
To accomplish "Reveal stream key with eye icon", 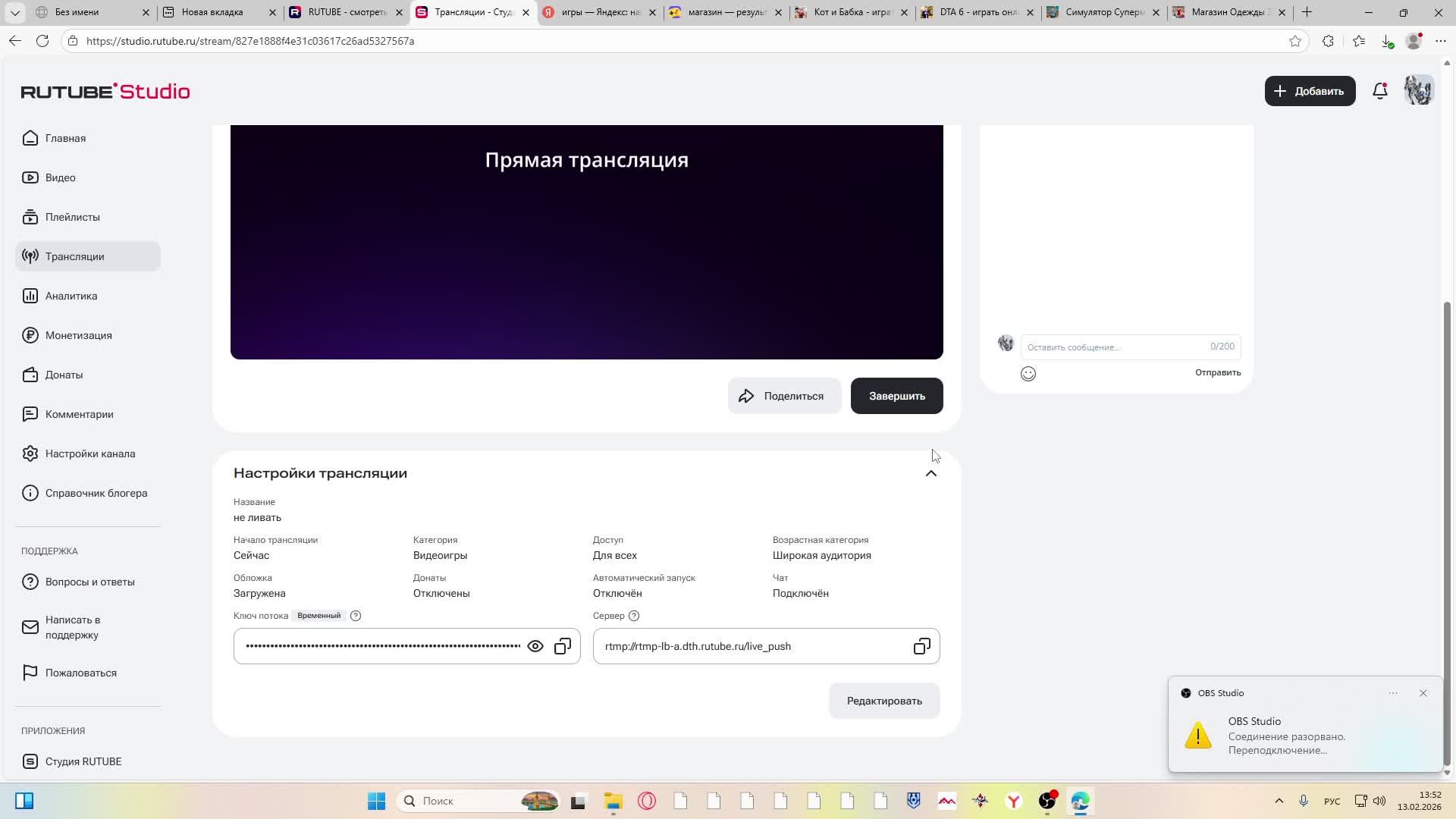I will pyautogui.click(x=535, y=646).
